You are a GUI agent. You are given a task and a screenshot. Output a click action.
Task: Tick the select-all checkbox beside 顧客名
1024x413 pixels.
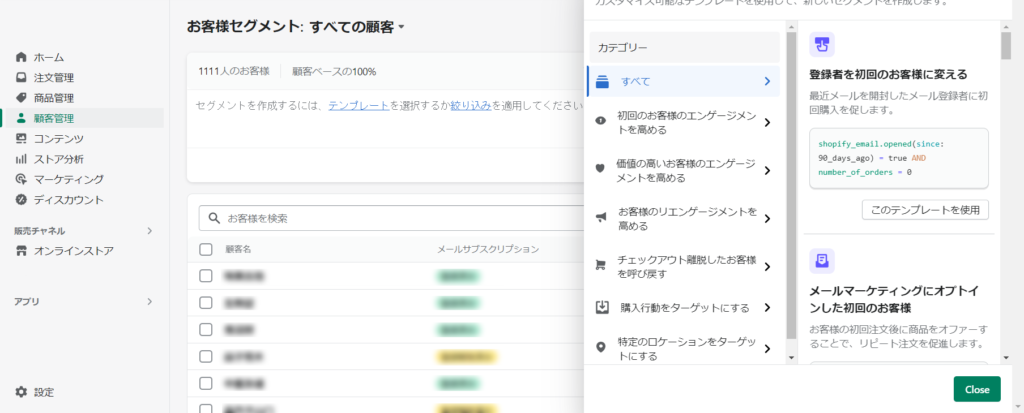206,249
